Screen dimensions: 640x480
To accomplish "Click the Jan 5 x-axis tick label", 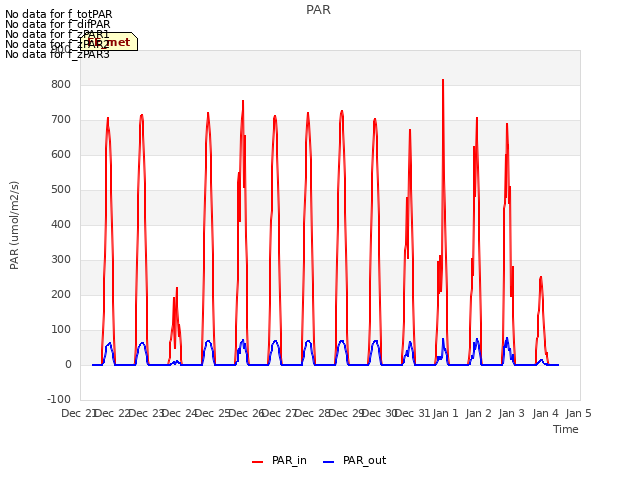I will click(578, 413).
